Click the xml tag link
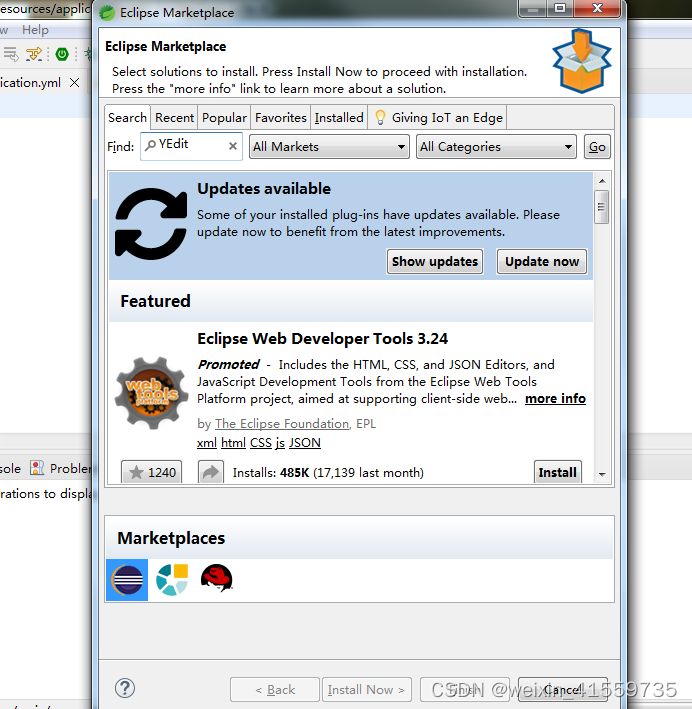The image size is (692, 709). click(x=207, y=443)
